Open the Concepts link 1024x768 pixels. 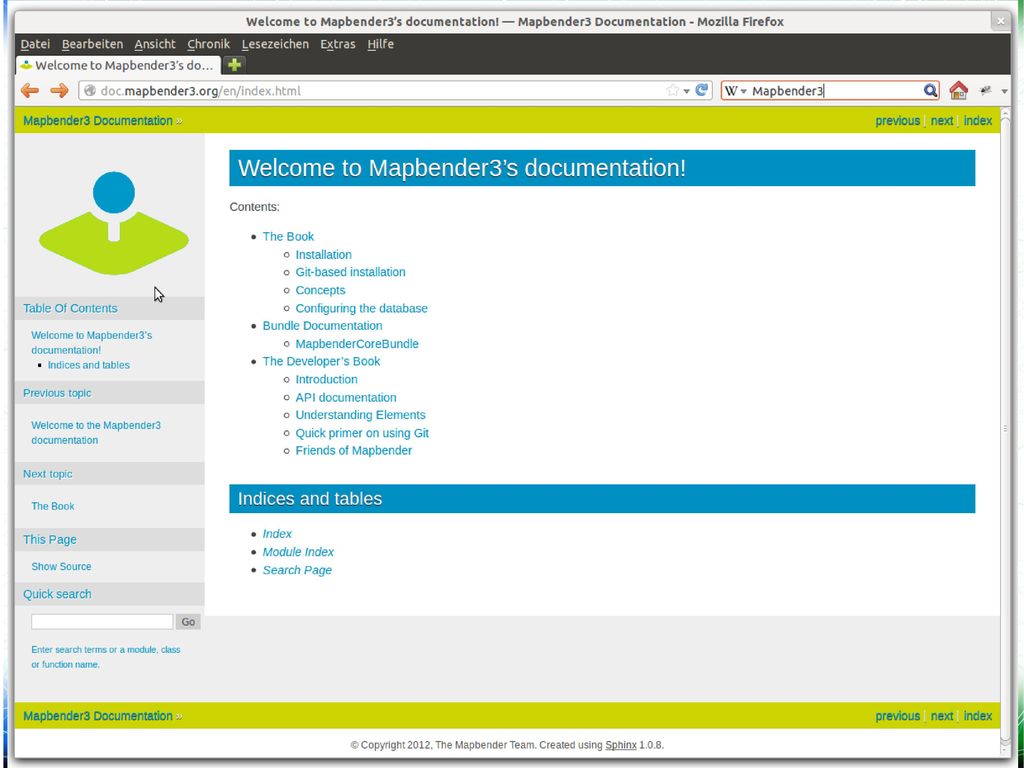click(320, 290)
